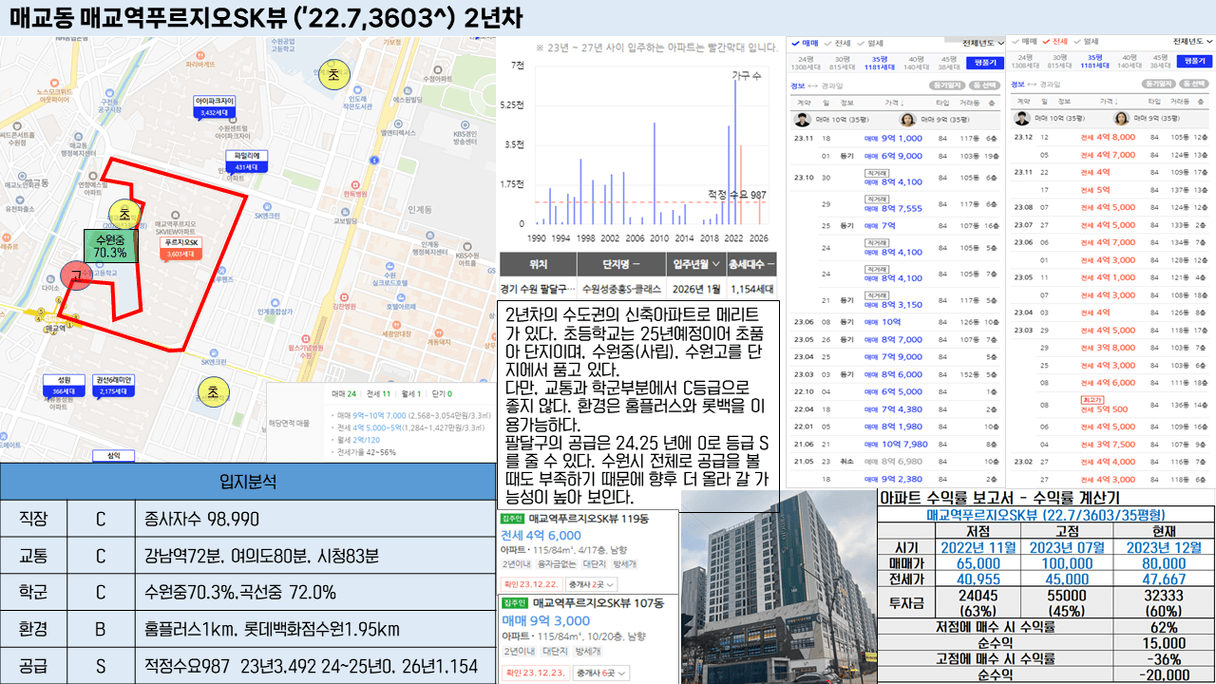Switch to 전세 11 tab in map summary

click(x=379, y=395)
